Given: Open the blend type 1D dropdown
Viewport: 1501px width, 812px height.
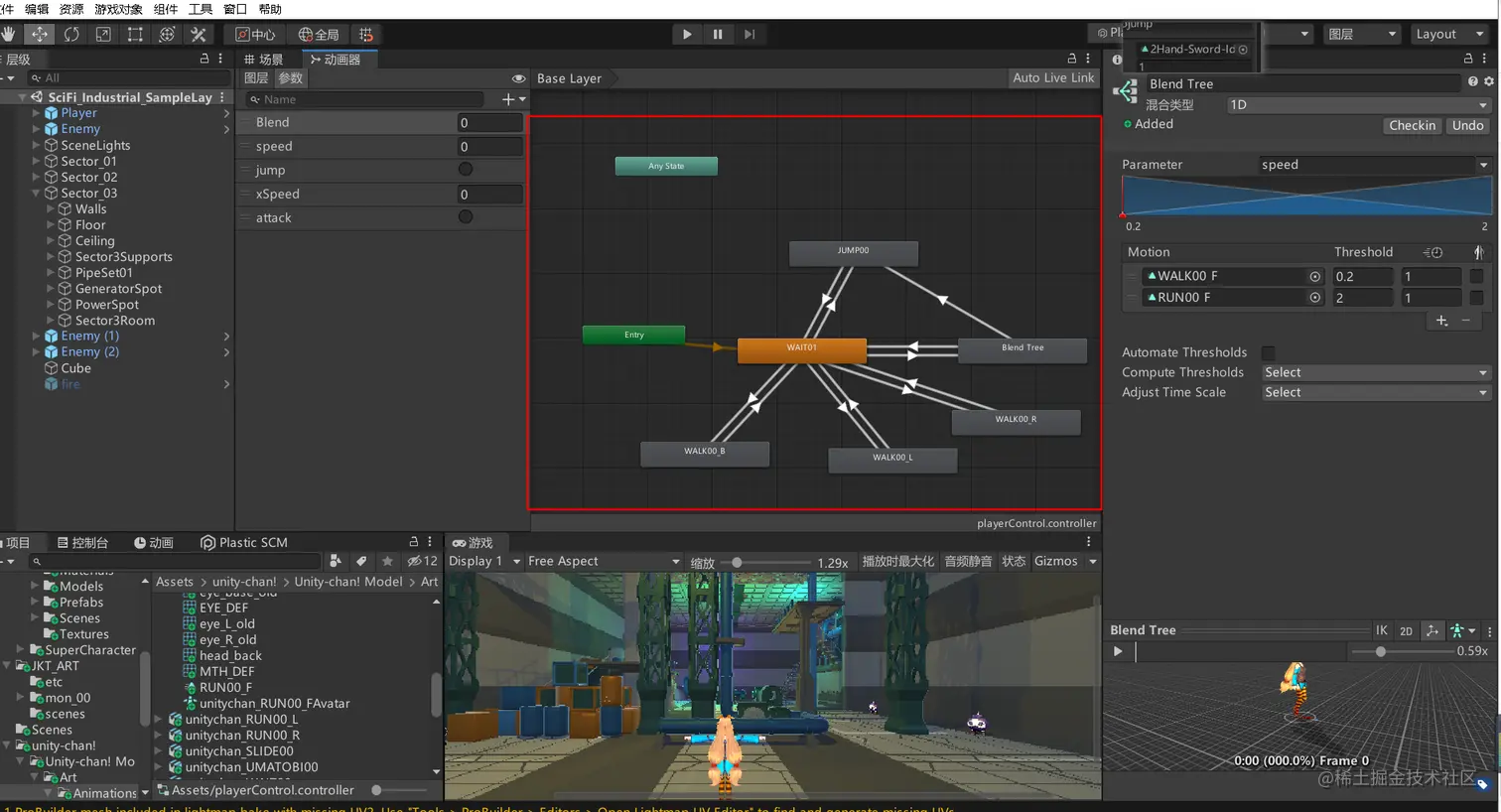Looking at the screenshot, I should 1358,104.
